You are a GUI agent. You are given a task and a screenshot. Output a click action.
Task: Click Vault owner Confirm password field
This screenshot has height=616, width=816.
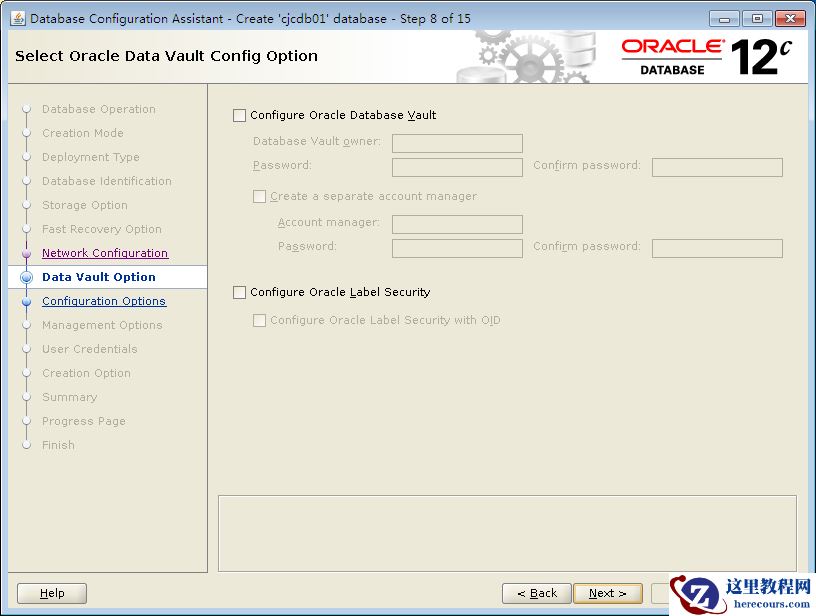717,168
